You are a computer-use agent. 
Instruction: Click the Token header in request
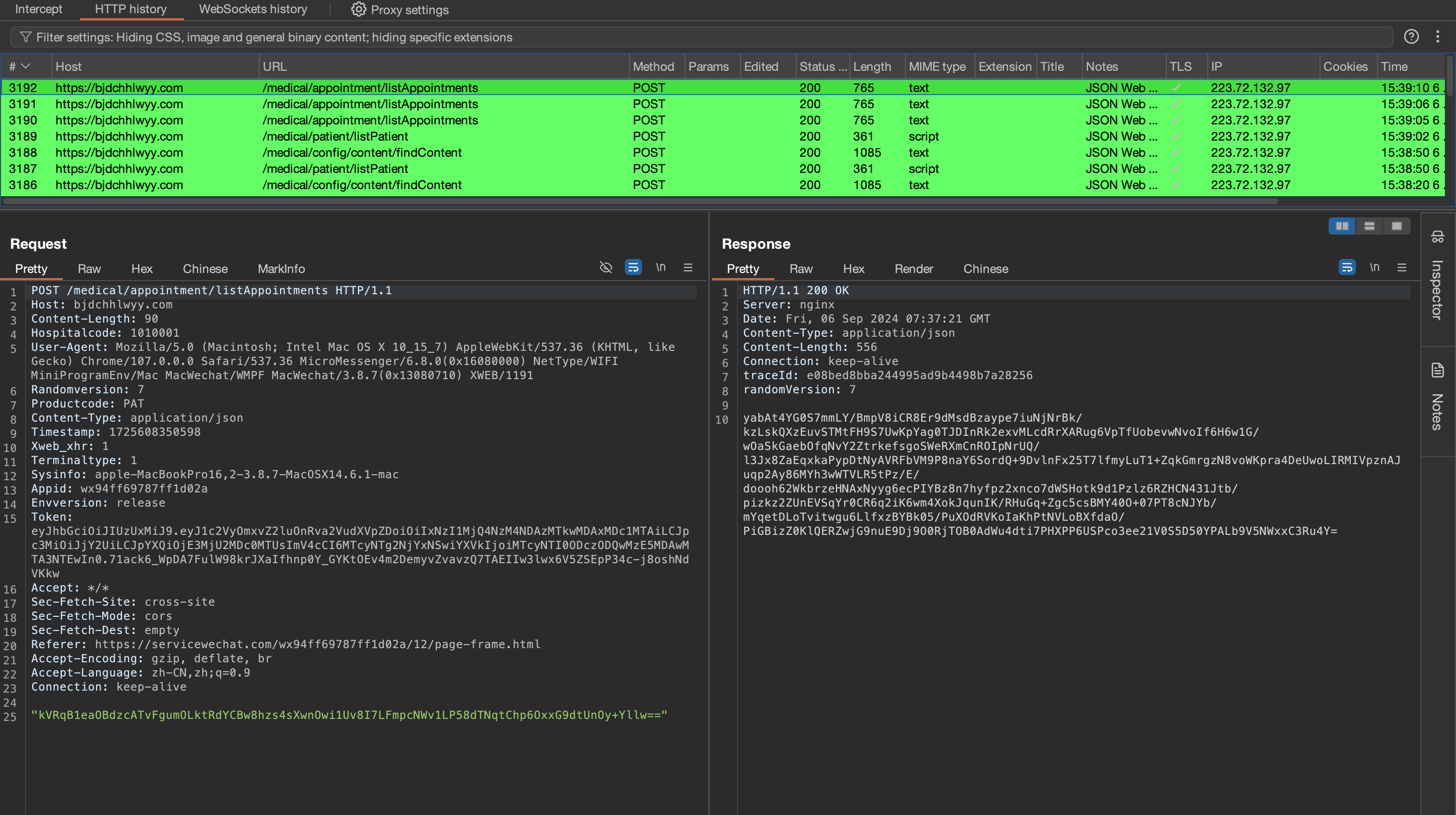click(52, 517)
